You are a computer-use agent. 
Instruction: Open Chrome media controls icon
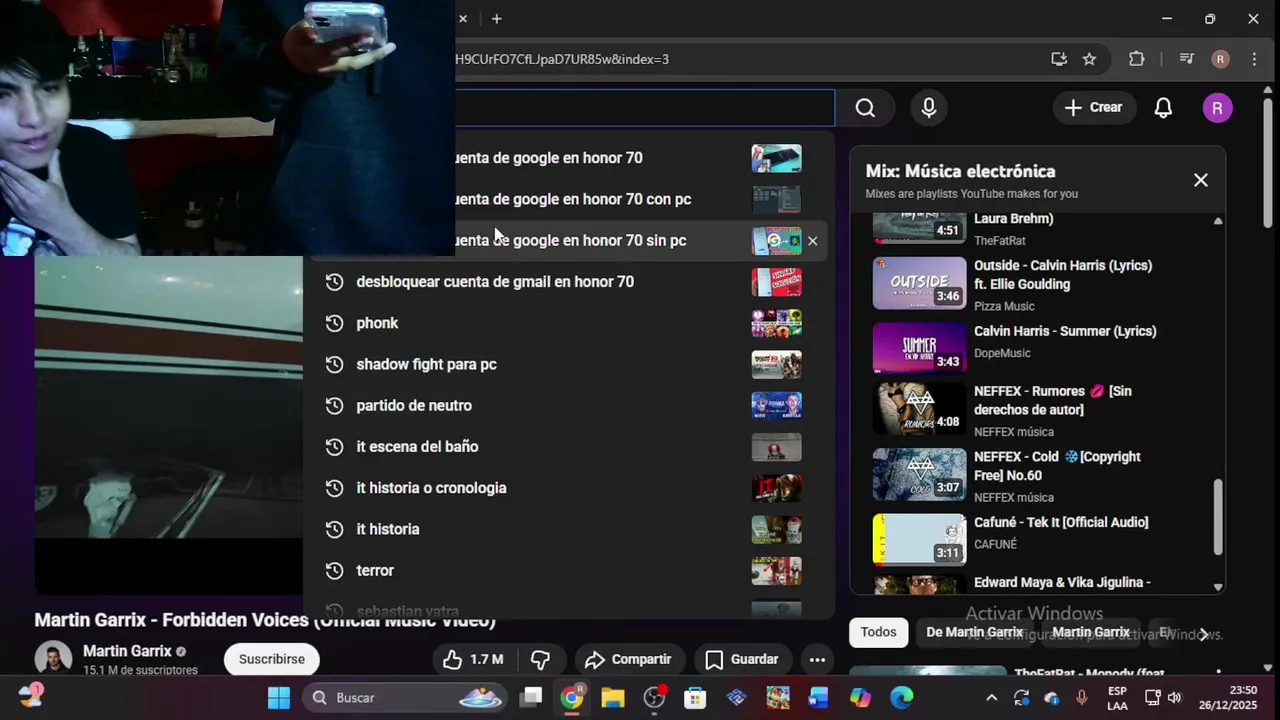click(1187, 59)
